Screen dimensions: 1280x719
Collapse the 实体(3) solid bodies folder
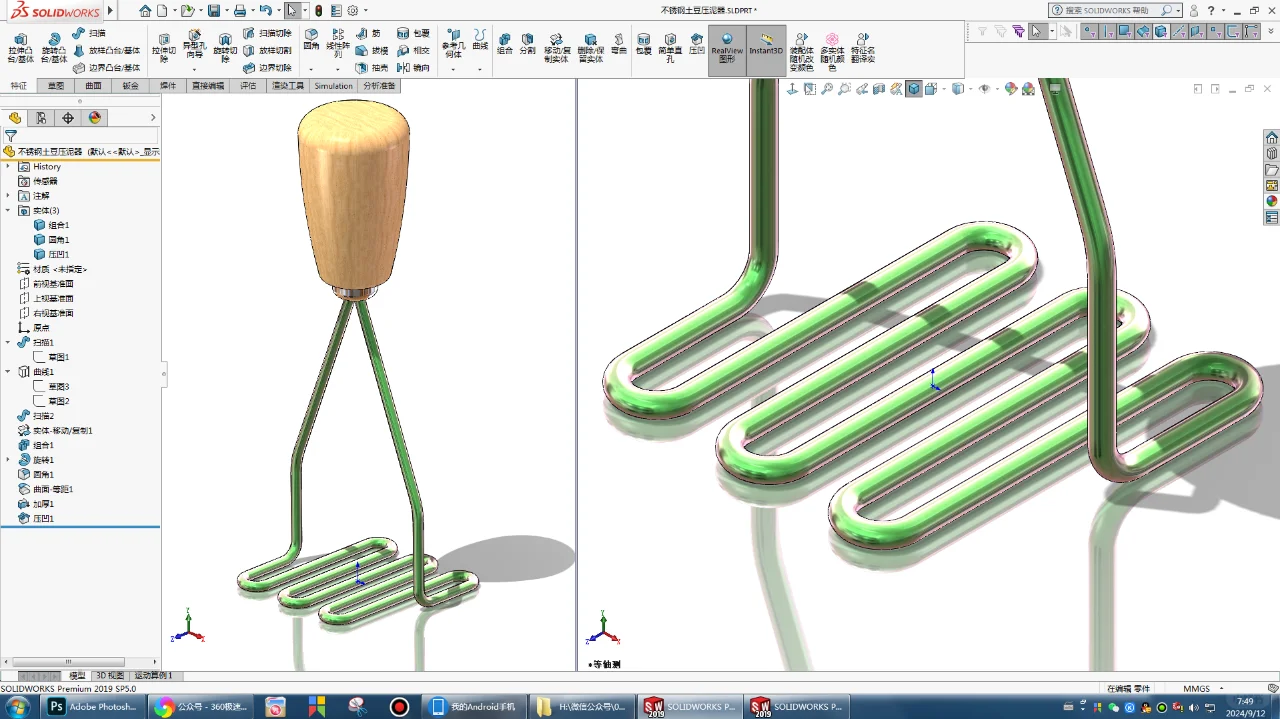[8, 211]
